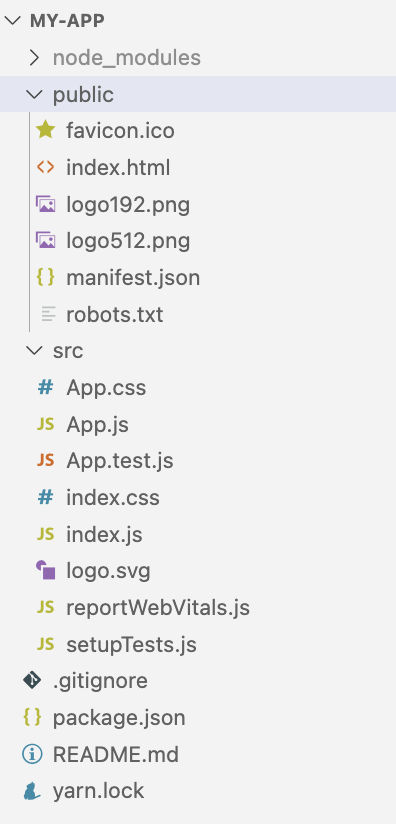
Task: Click the image icon beside logo192.png
Action: coord(45,204)
